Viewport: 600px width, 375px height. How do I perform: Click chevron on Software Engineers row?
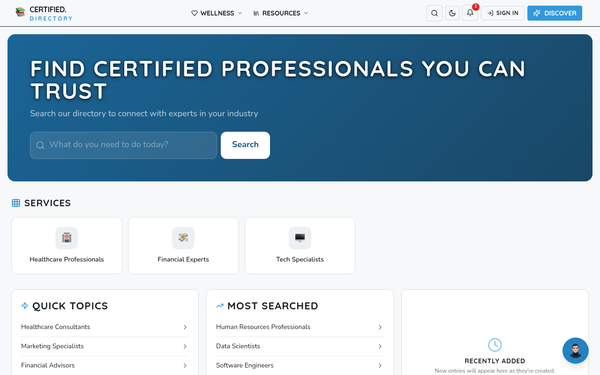[x=380, y=365]
